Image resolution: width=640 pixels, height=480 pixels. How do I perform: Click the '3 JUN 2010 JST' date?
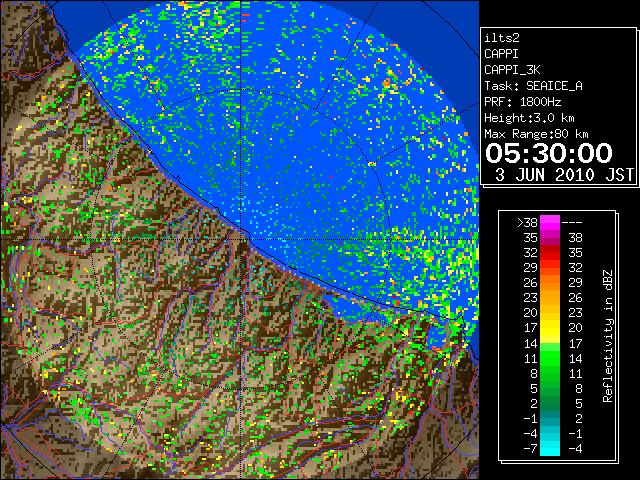[564, 175]
